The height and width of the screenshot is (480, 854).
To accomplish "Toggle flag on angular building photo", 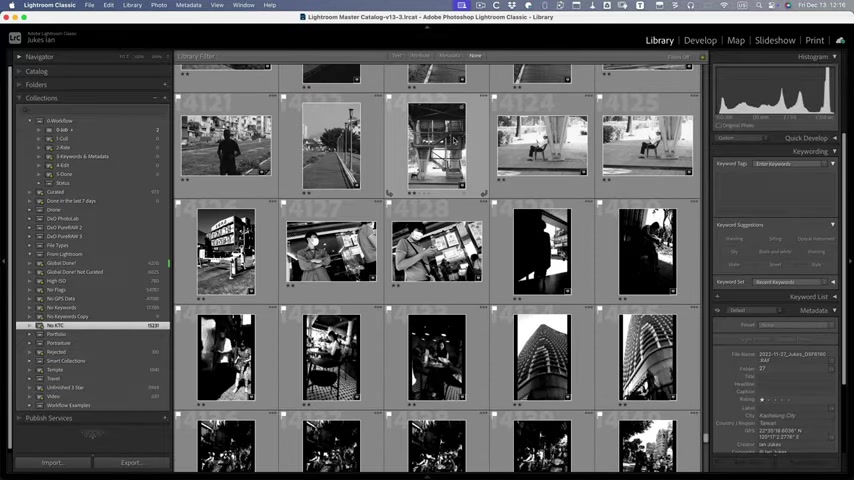I will pyautogui.click(x=178, y=203).
